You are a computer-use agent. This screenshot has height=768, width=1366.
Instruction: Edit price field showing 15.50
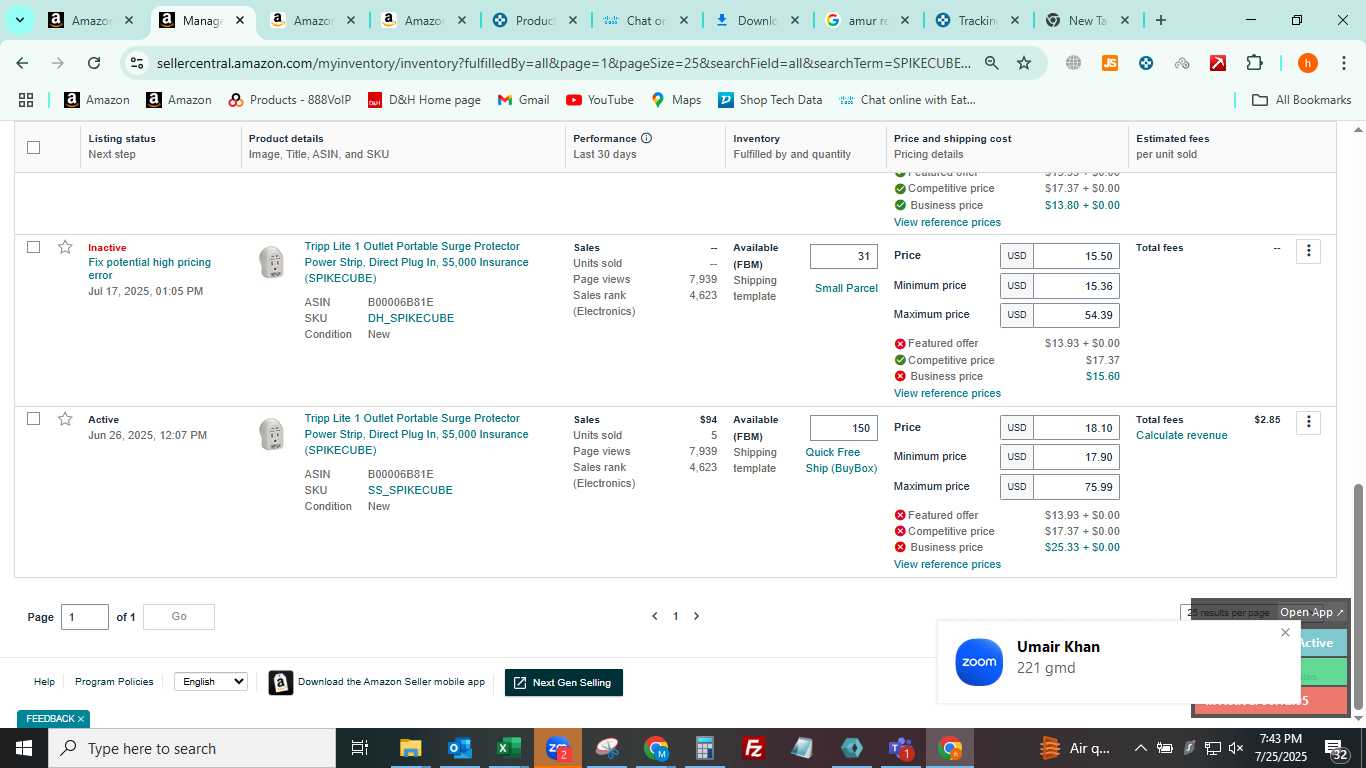(x=1076, y=256)
